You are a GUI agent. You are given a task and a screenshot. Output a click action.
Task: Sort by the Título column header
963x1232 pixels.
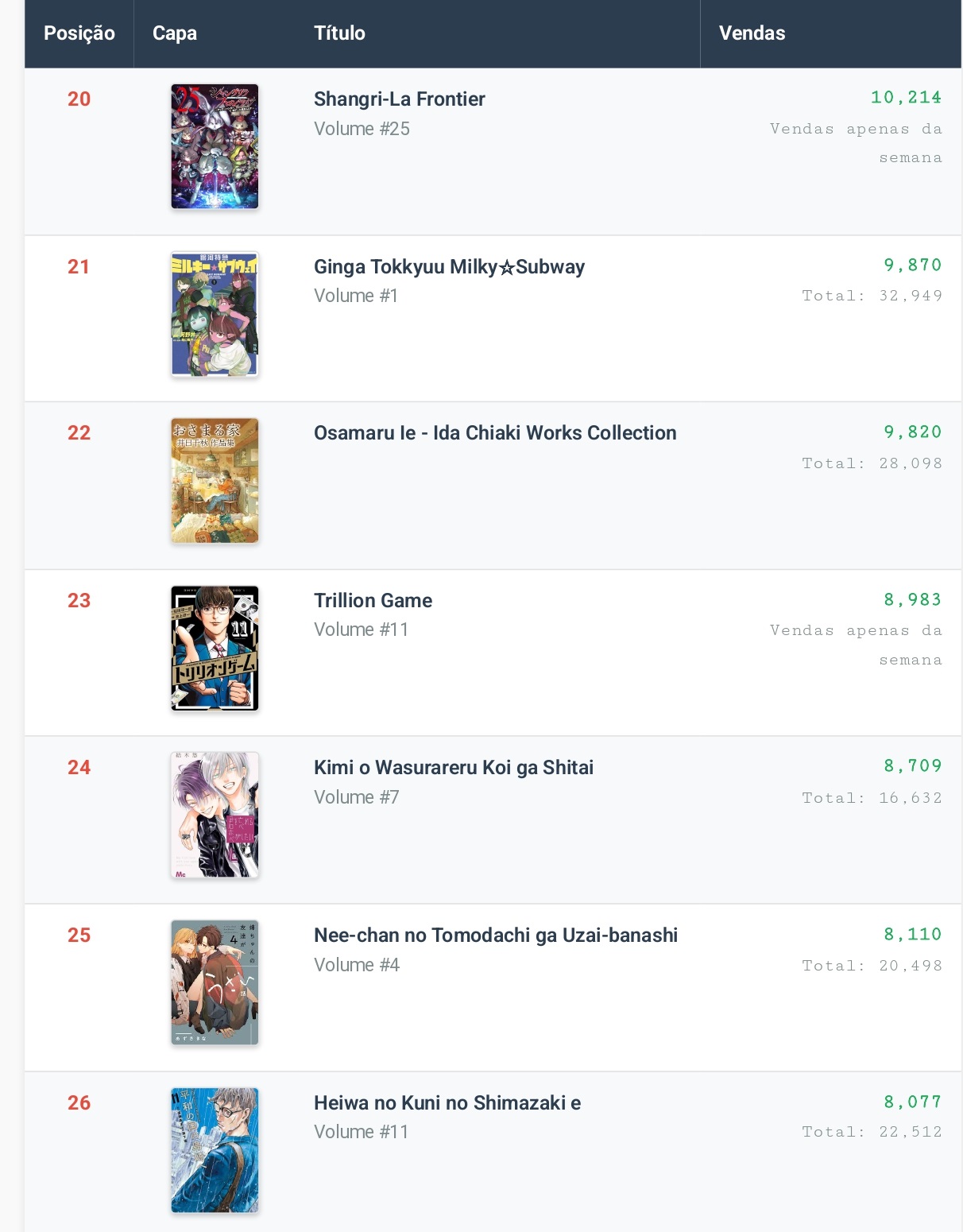(339, 33)
